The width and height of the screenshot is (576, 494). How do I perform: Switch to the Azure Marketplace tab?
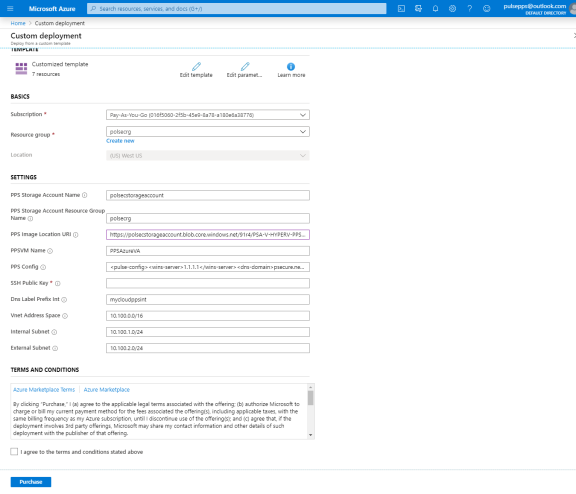pyautogui.click(x=107, y=390)
